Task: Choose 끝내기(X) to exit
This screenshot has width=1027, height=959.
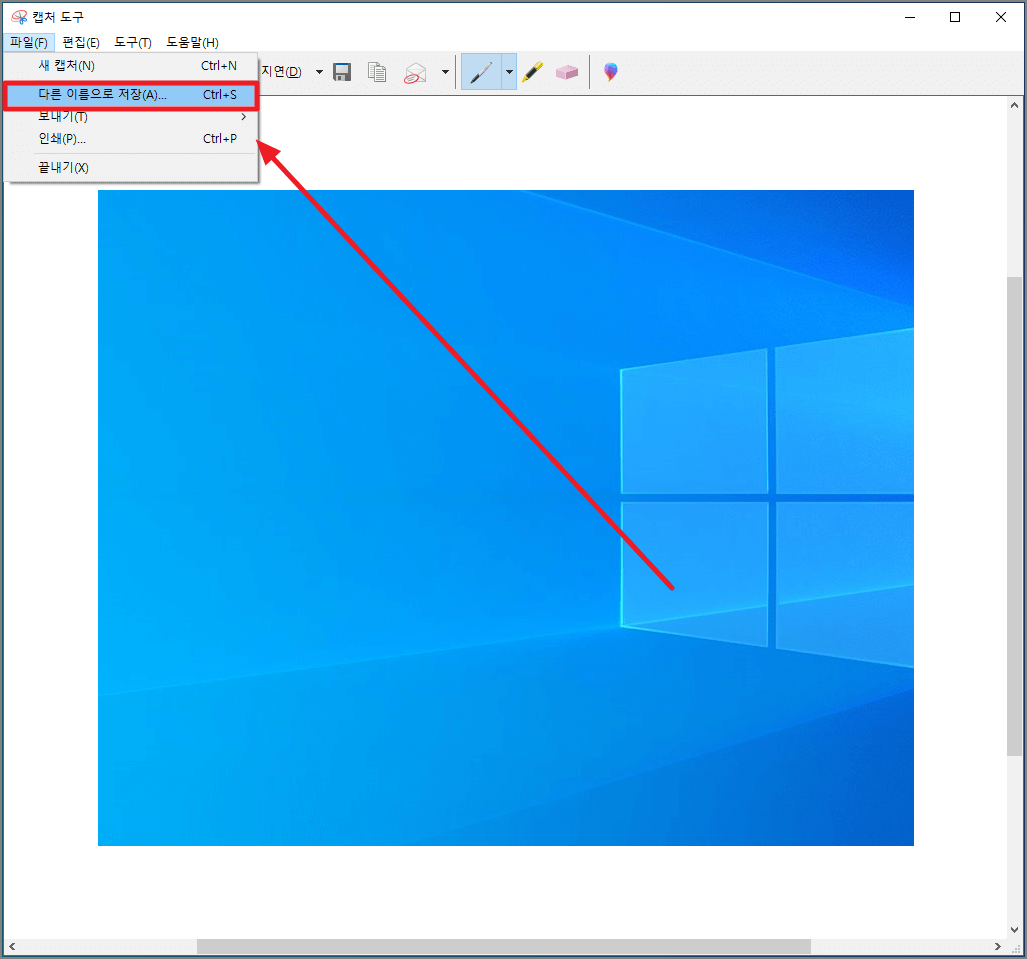Action: pos(131,168)
